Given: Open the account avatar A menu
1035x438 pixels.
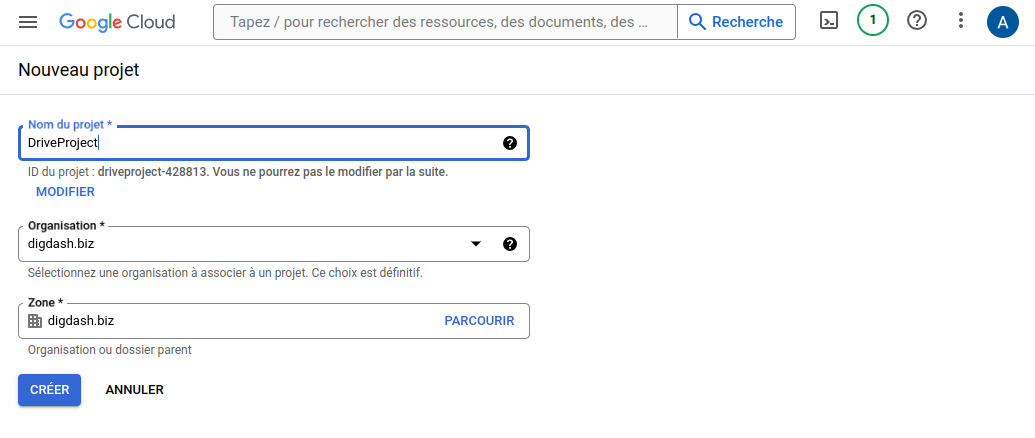Looking at the screenshot, I should pyautogui.click(x=1002, y=21).
